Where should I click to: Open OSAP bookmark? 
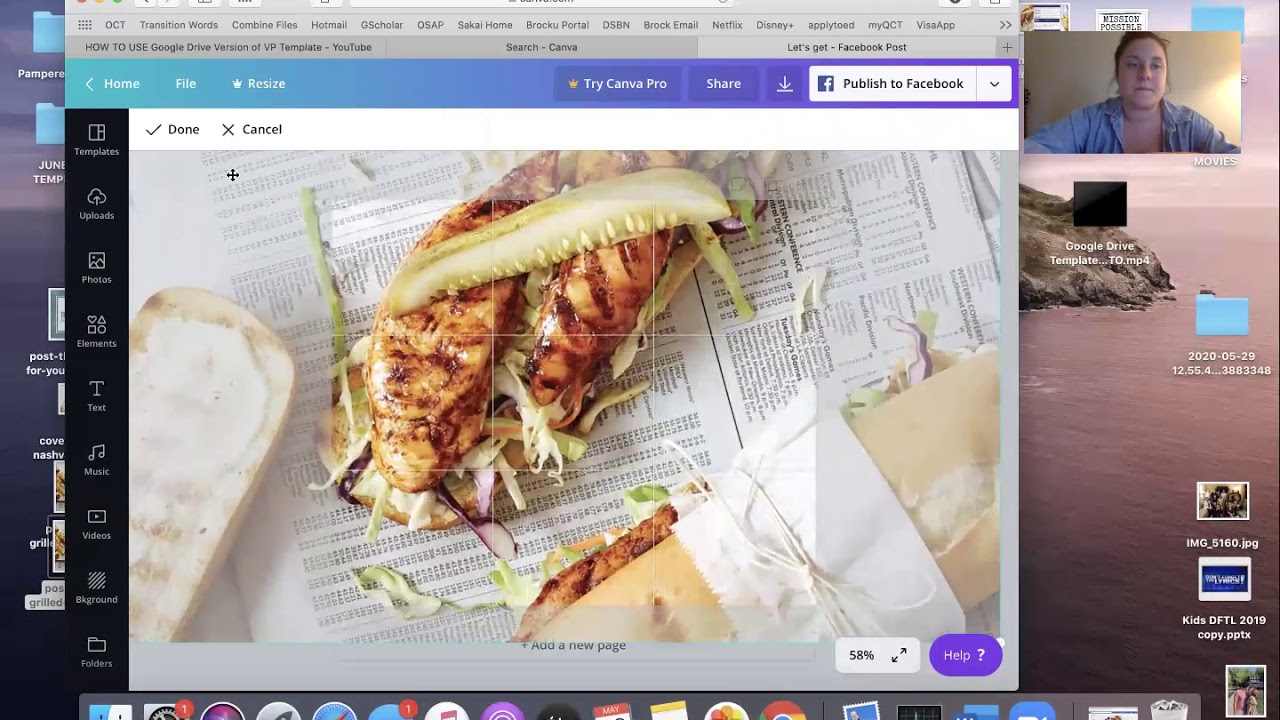[430, 25]
